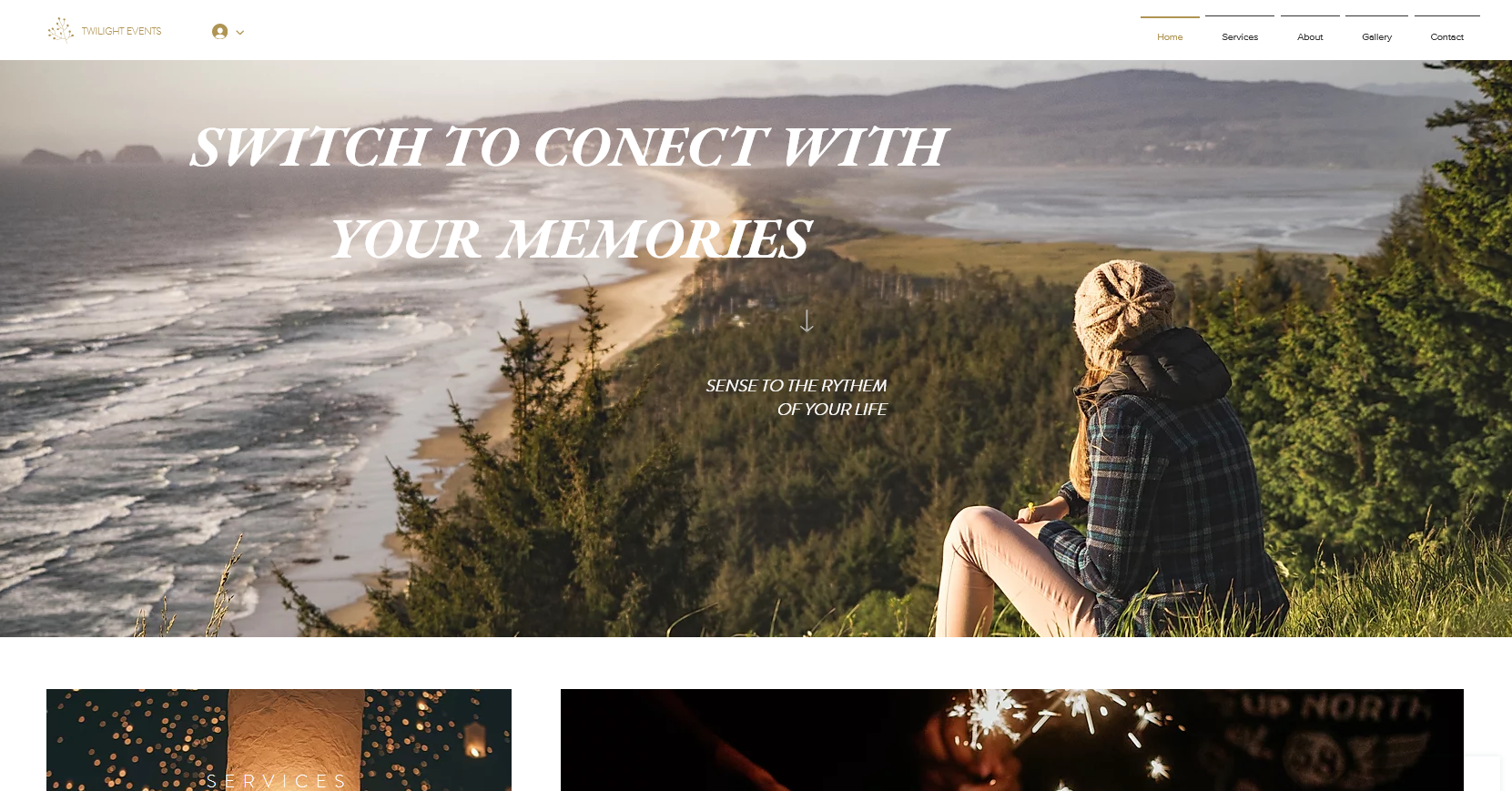Image resolution: width=1512 pixels, height=791 pixels.
Task: Go to the Home nav tab
Action: (1170, 37)
